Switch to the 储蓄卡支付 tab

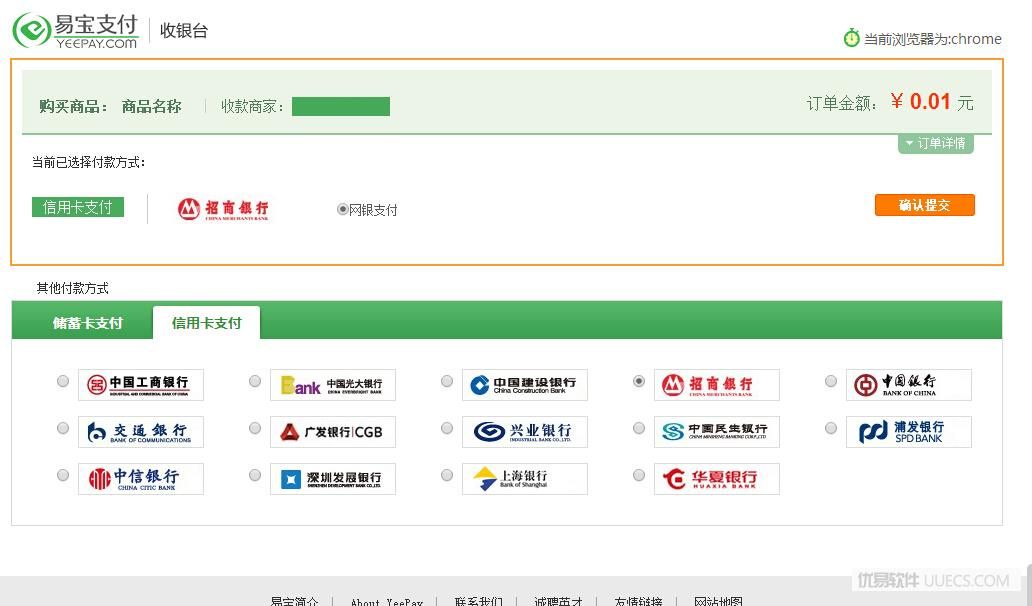click(88, 323)
